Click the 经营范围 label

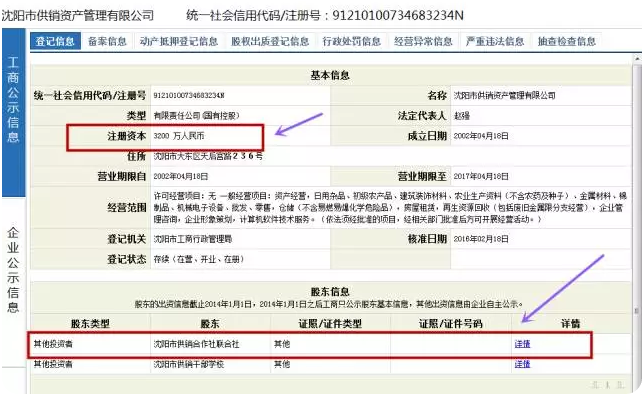pos(127,208)
